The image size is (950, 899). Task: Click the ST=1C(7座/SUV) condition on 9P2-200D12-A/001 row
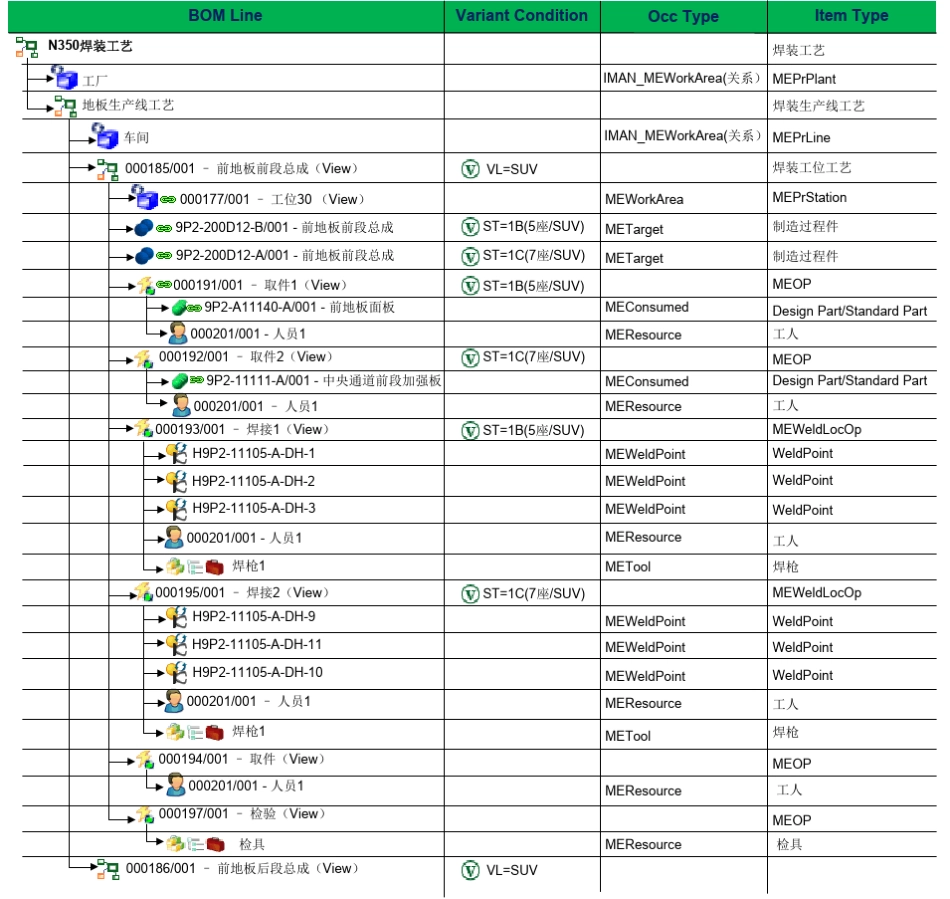click(x=534, y=256)
